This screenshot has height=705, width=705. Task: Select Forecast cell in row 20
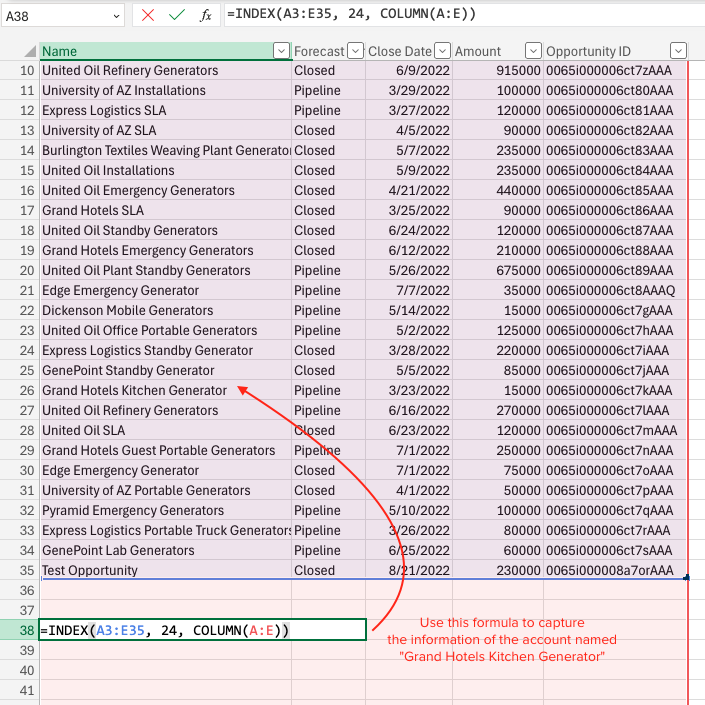click(x=329, y=270)
